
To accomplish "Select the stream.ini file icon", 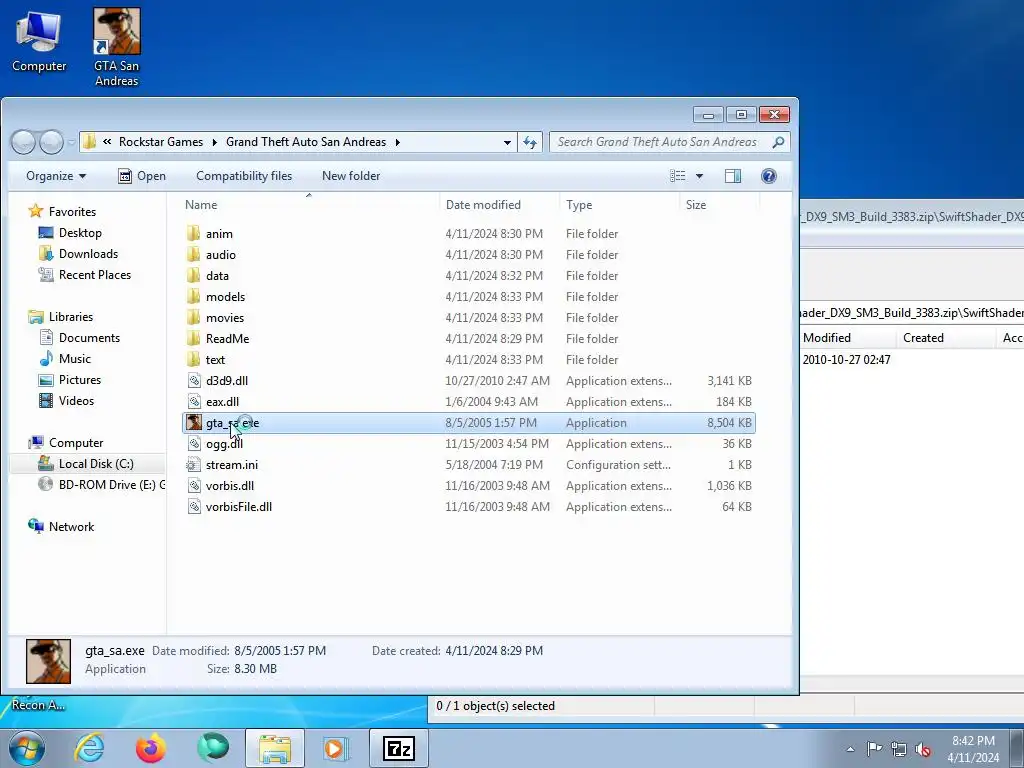I will tap(193, 464).
